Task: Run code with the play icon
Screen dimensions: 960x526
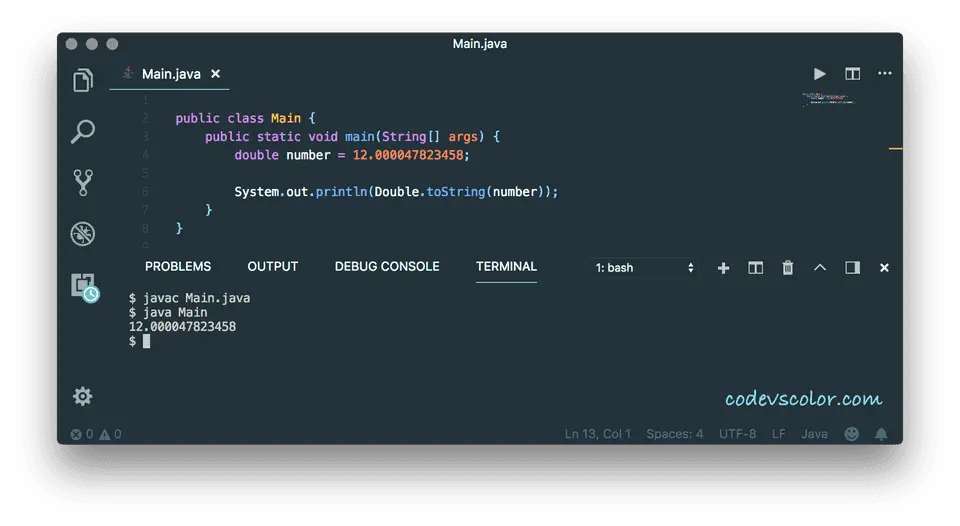Action: pyautogui.click(x=820, y=74)
